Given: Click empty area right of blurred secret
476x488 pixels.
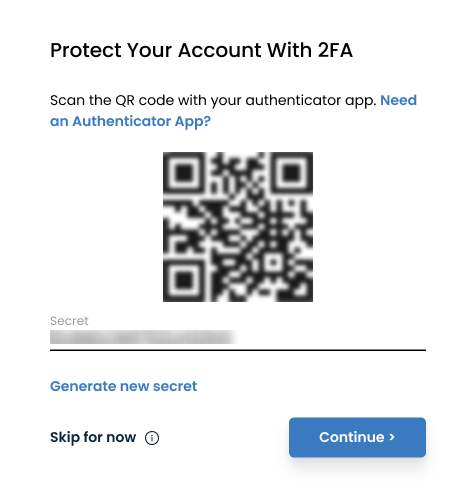Looking at the screenshot, I should coord(332,337).
